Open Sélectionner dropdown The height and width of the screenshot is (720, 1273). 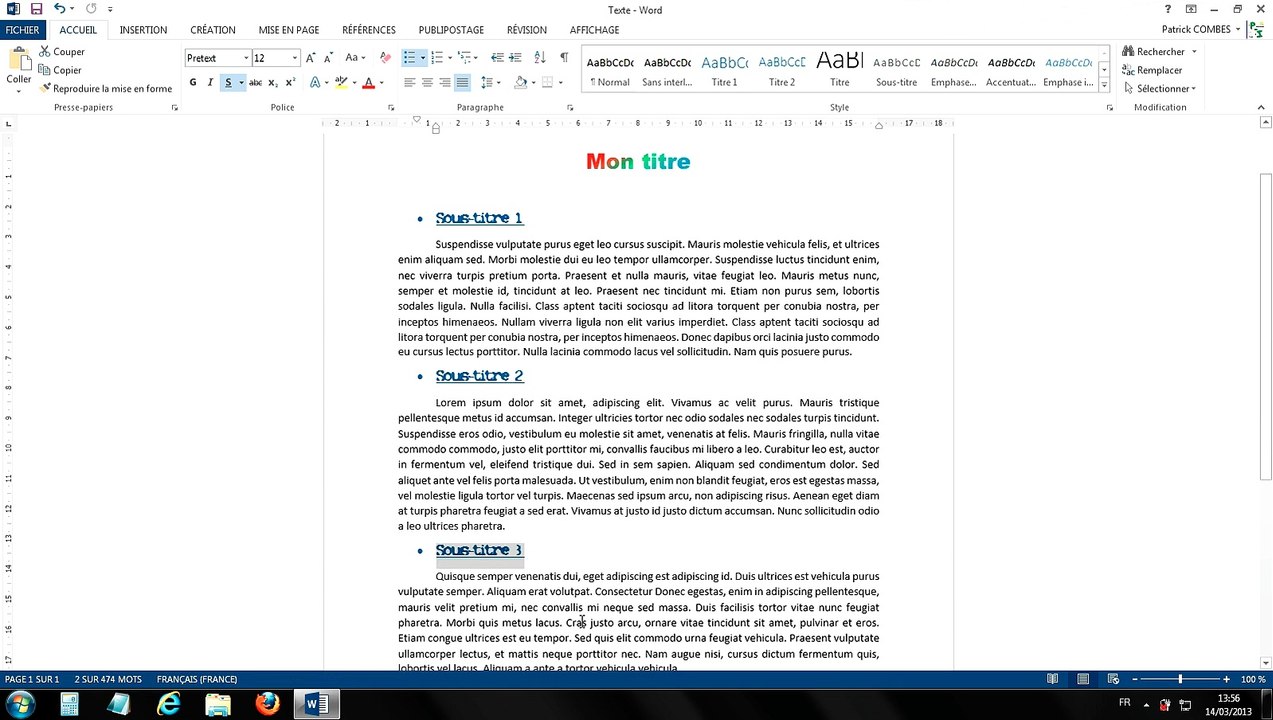[1159, 89]
